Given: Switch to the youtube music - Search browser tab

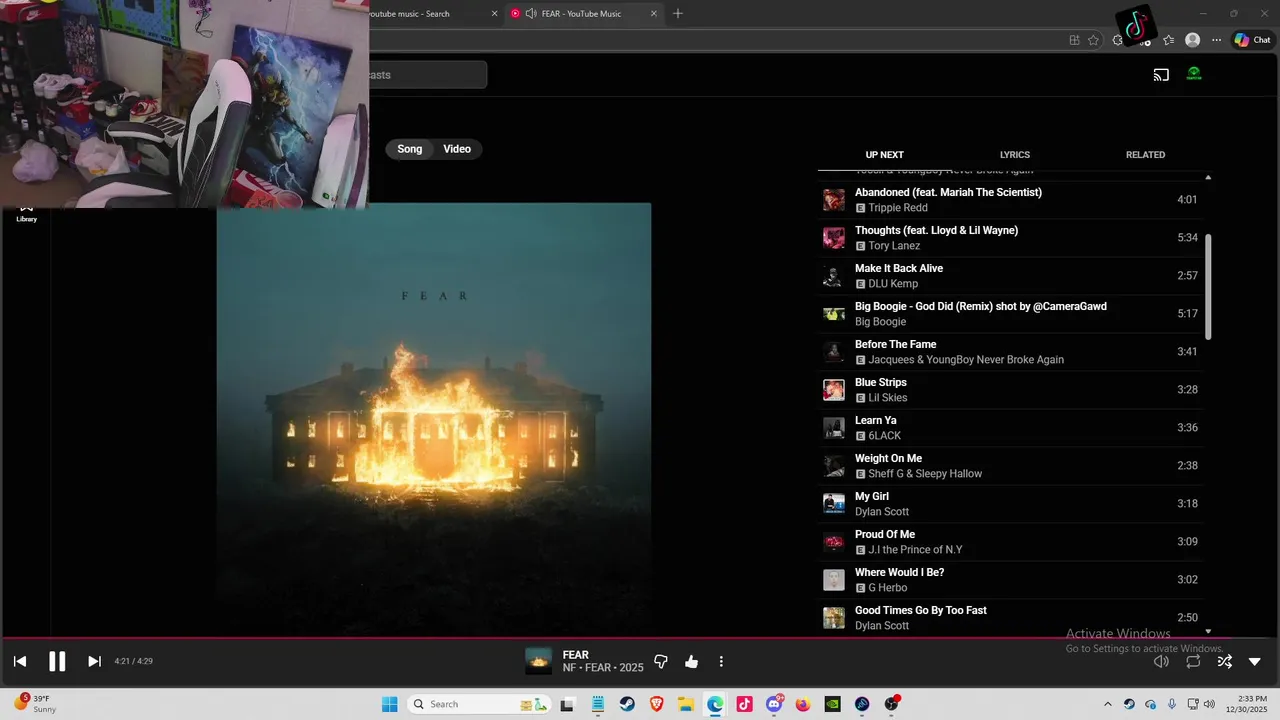Looking at the screenshot, I should pyautogui.click(x=409, y=14).
